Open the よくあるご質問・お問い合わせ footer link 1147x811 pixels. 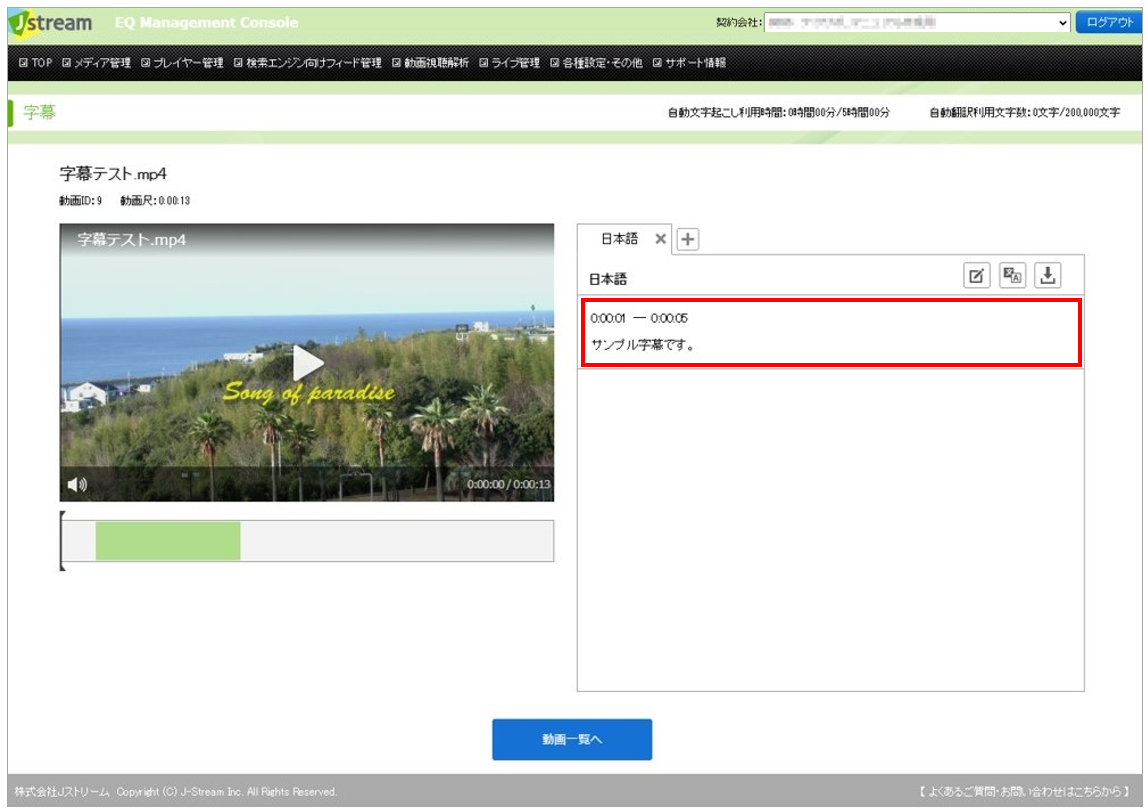(1025, 791)
